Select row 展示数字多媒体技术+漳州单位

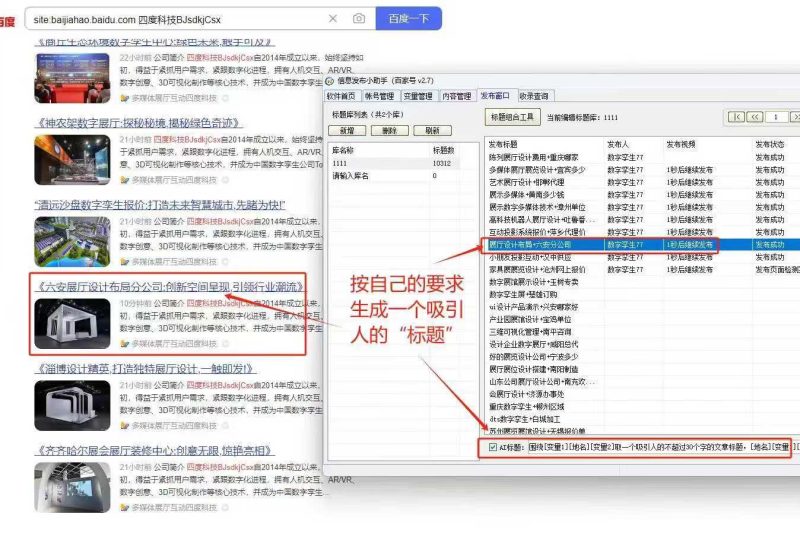[643, 207]
